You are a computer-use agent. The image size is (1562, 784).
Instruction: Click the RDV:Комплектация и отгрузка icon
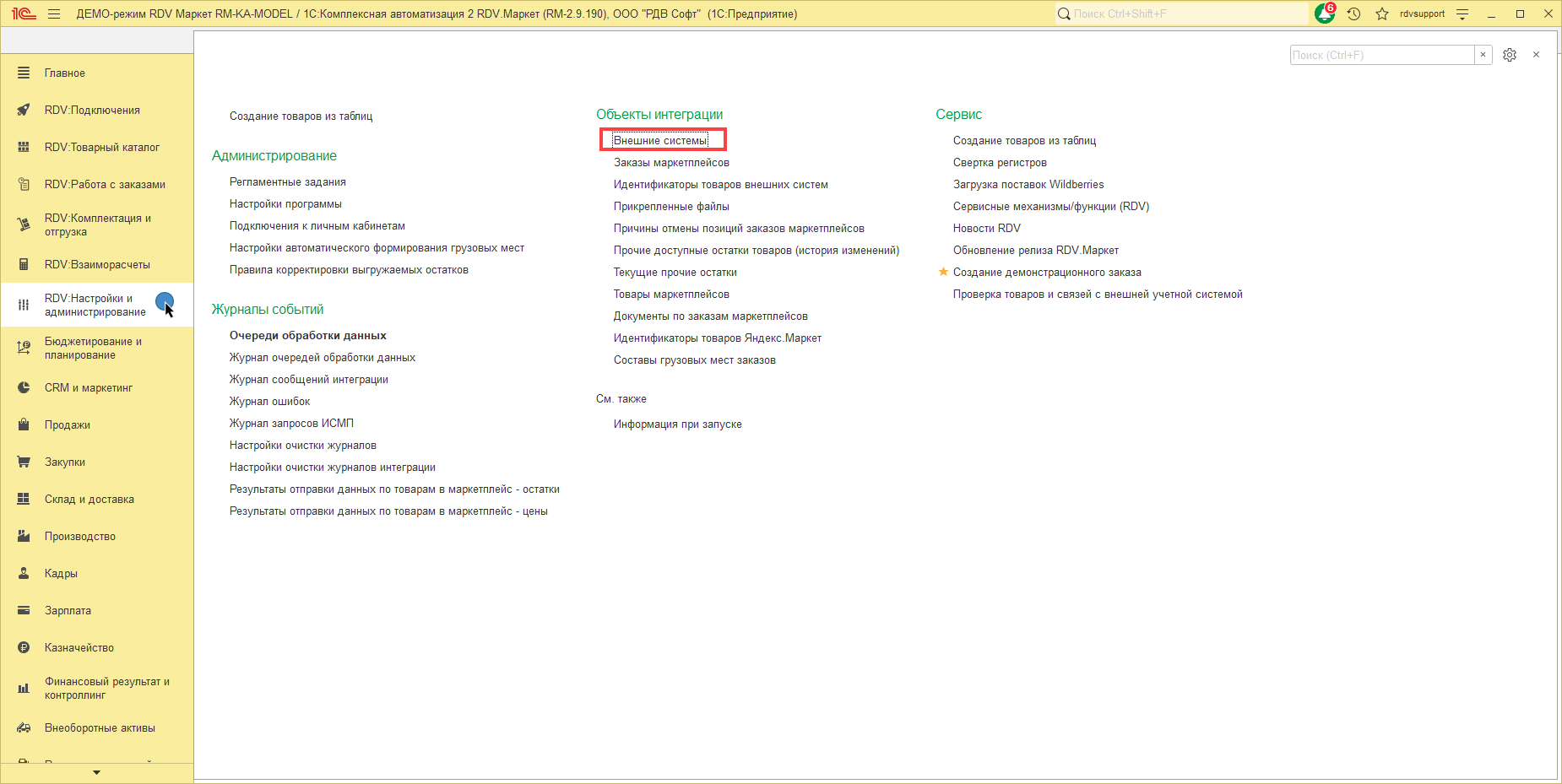pyautogui.click(x=24, y=224)
